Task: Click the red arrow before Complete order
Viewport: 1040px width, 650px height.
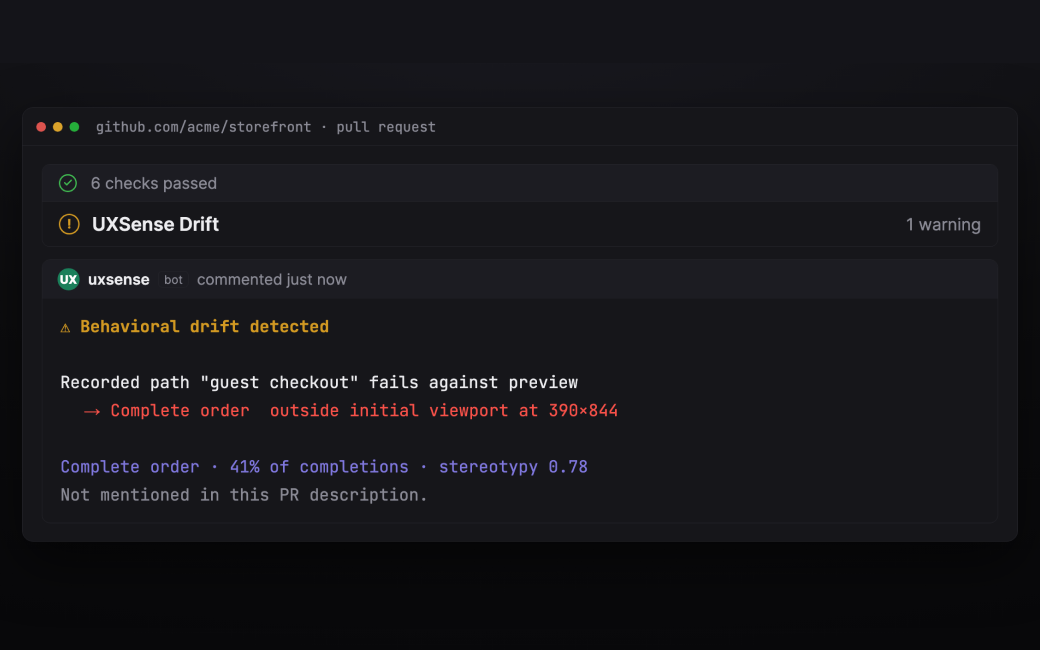Action: click(92, 411)
